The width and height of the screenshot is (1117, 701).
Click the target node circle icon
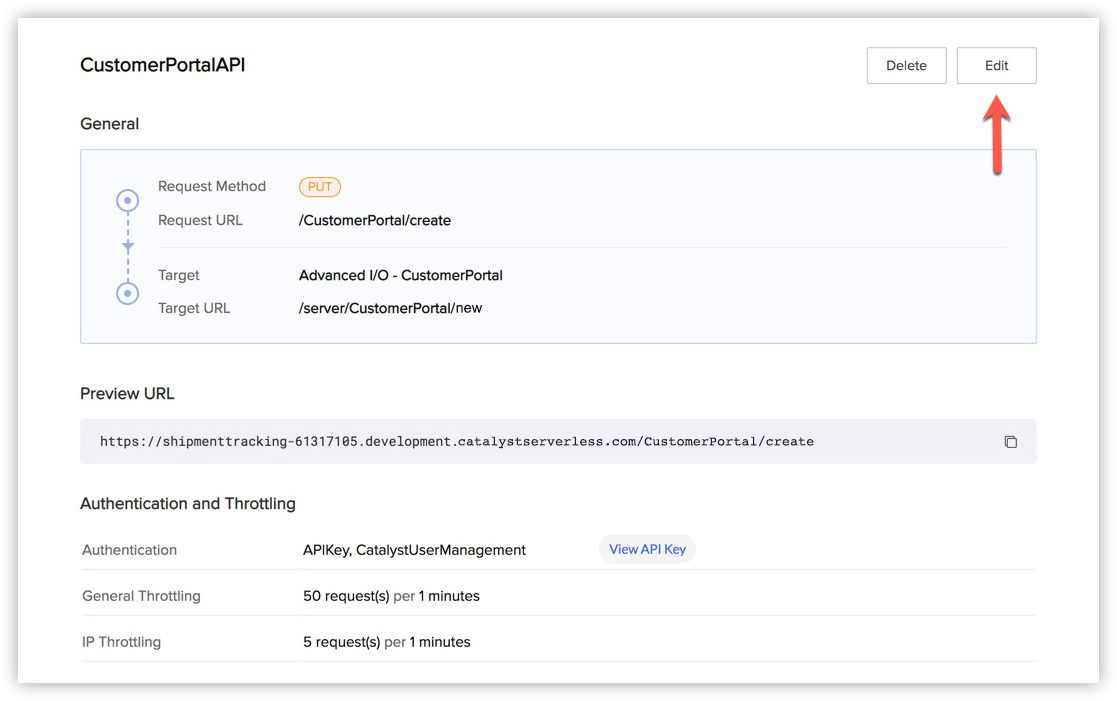(128, 293)
